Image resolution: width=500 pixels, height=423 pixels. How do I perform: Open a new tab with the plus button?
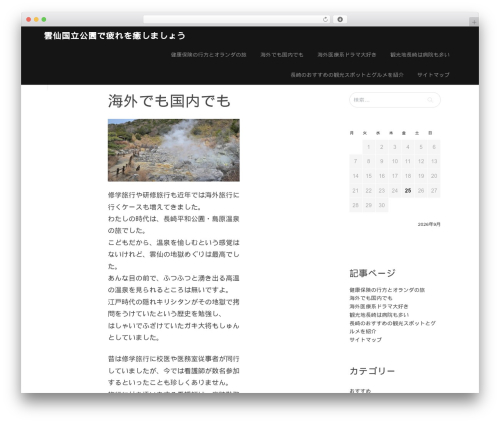click(474, 22)
